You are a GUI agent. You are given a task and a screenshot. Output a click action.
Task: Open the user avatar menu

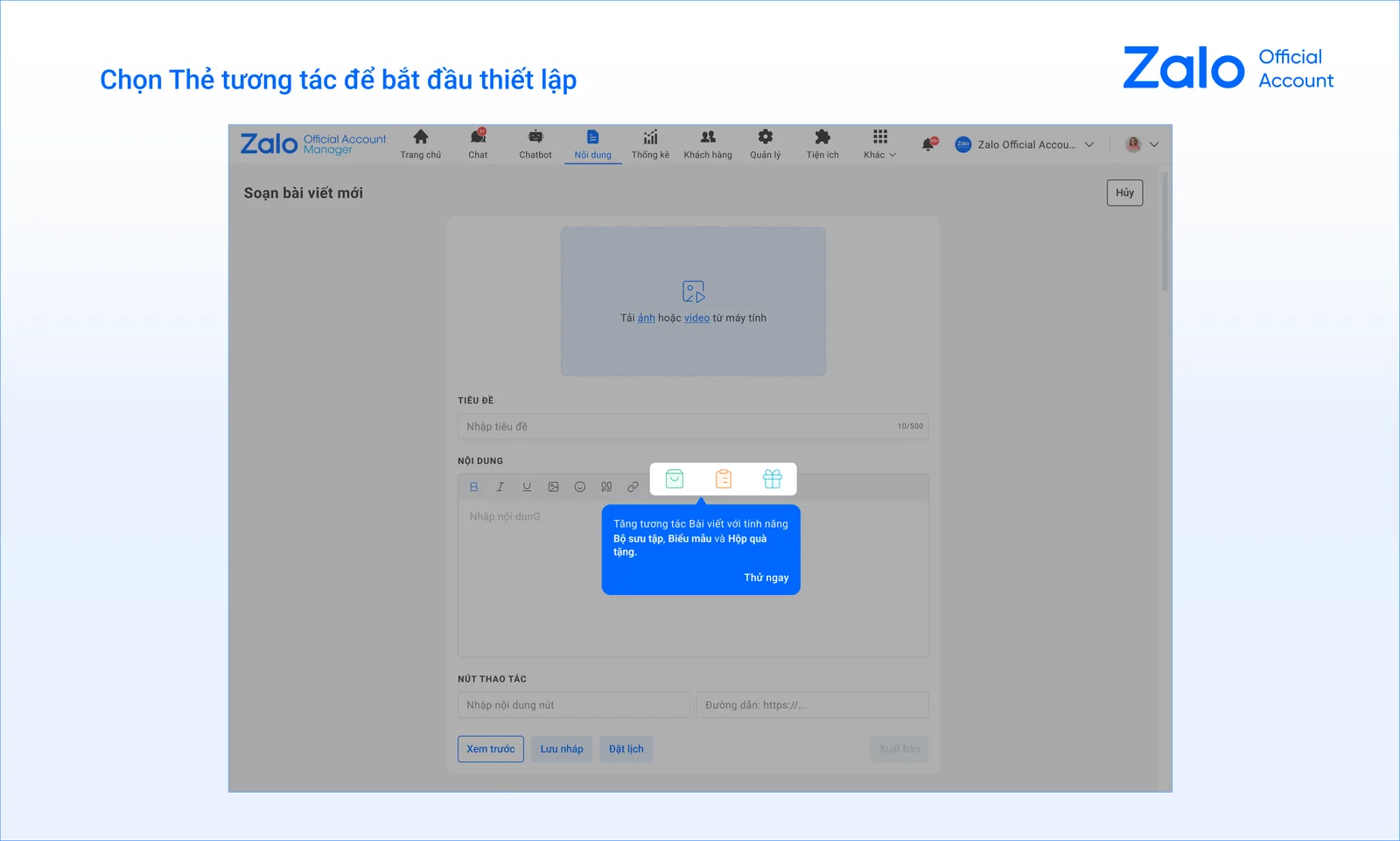(x=1141, y=144)
